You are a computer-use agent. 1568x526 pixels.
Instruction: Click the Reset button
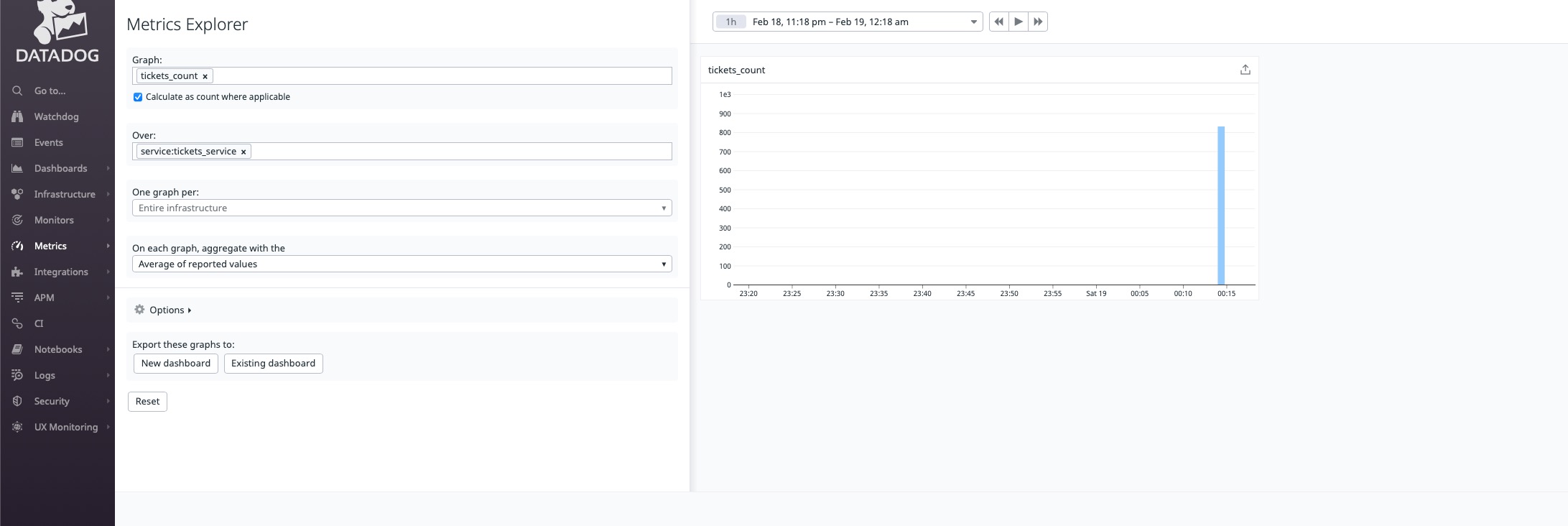pos(147,402)
